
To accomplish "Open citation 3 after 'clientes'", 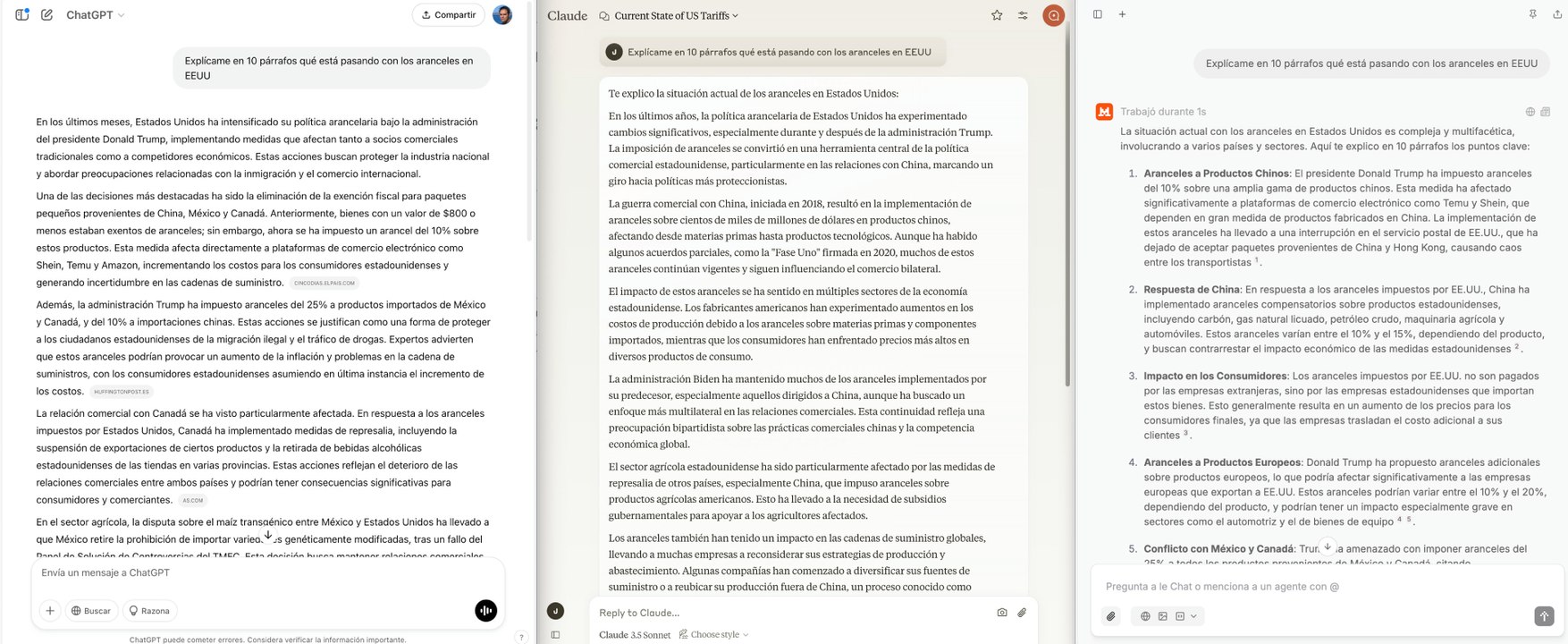I will click(1186, 434).
